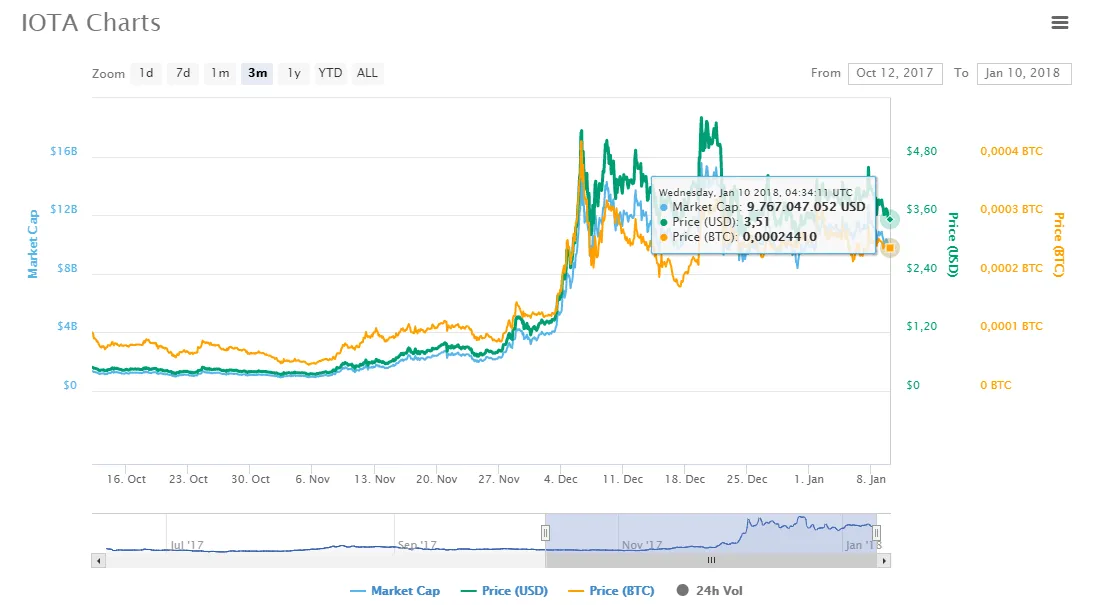Click the $2,40 USD price axis label
This screenshot has width=1095, height=605.
click(922, 268)
